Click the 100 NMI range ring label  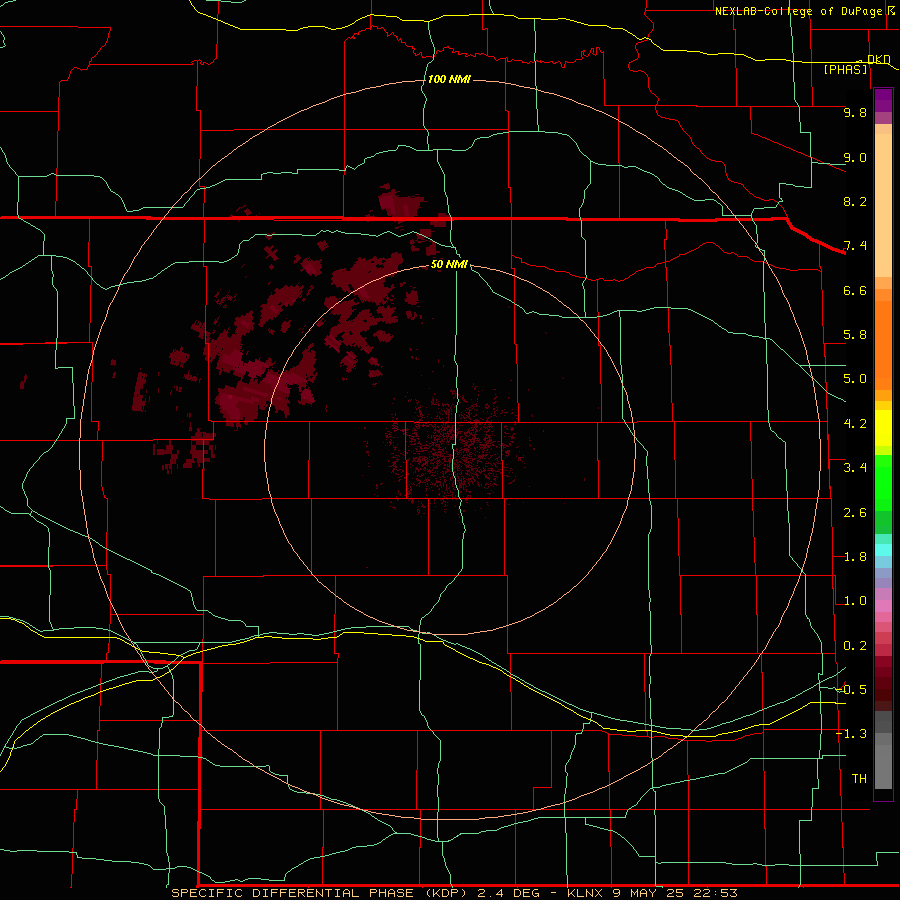[449, 79]
